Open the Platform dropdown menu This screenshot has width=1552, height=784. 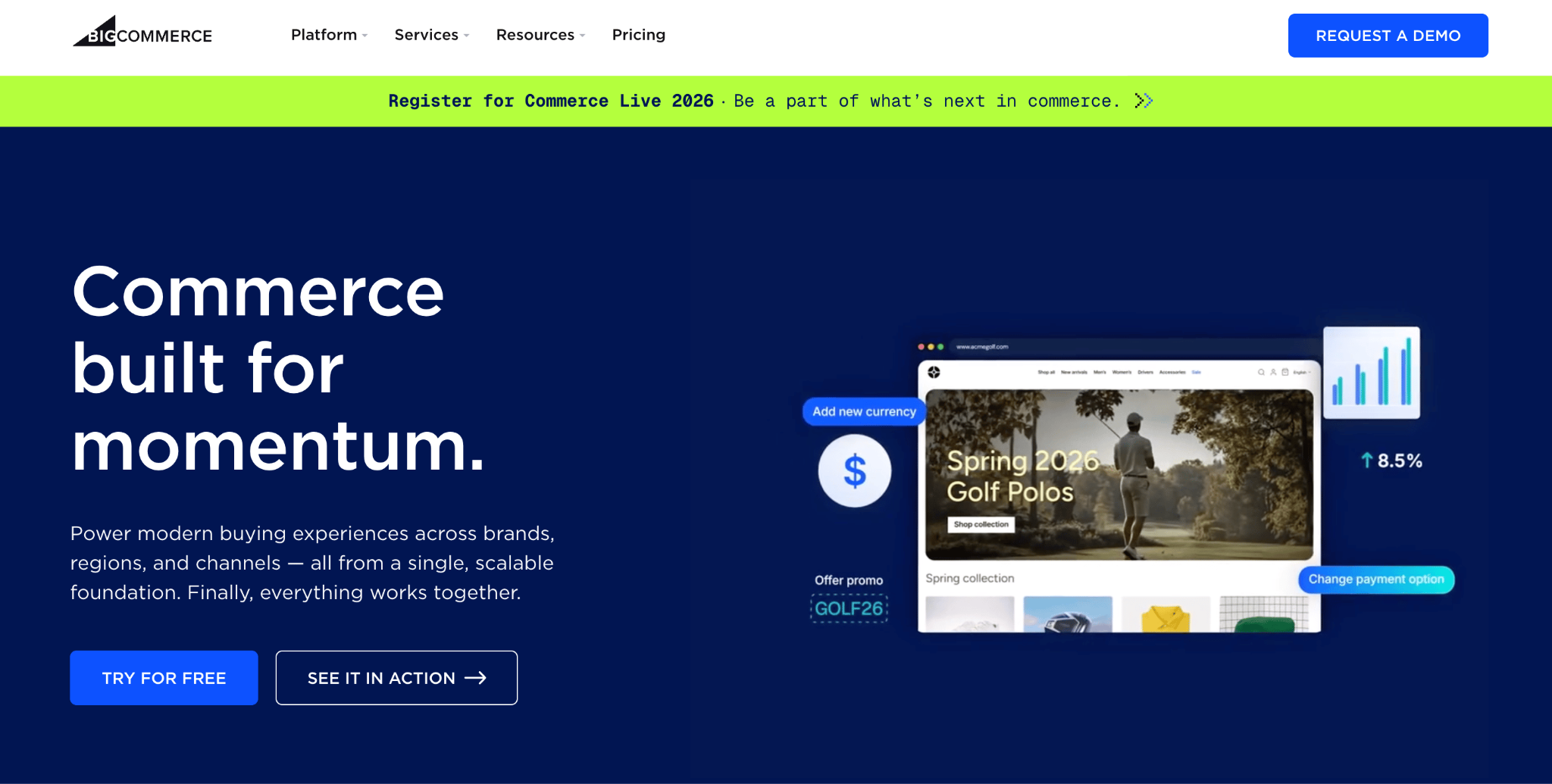tap(329, 35)
